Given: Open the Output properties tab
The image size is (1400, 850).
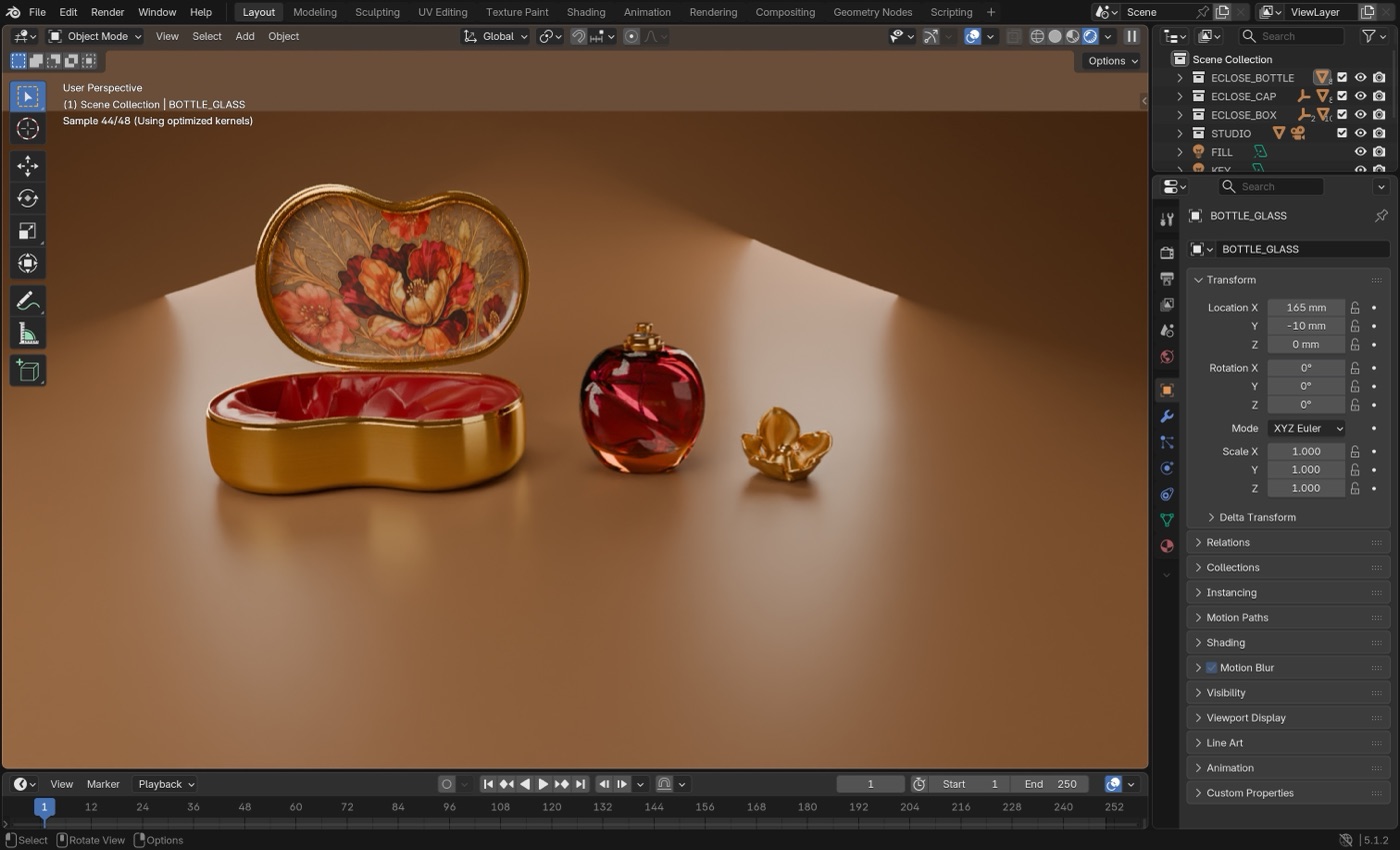Looking at the screenshot, I should point(1166,278).
